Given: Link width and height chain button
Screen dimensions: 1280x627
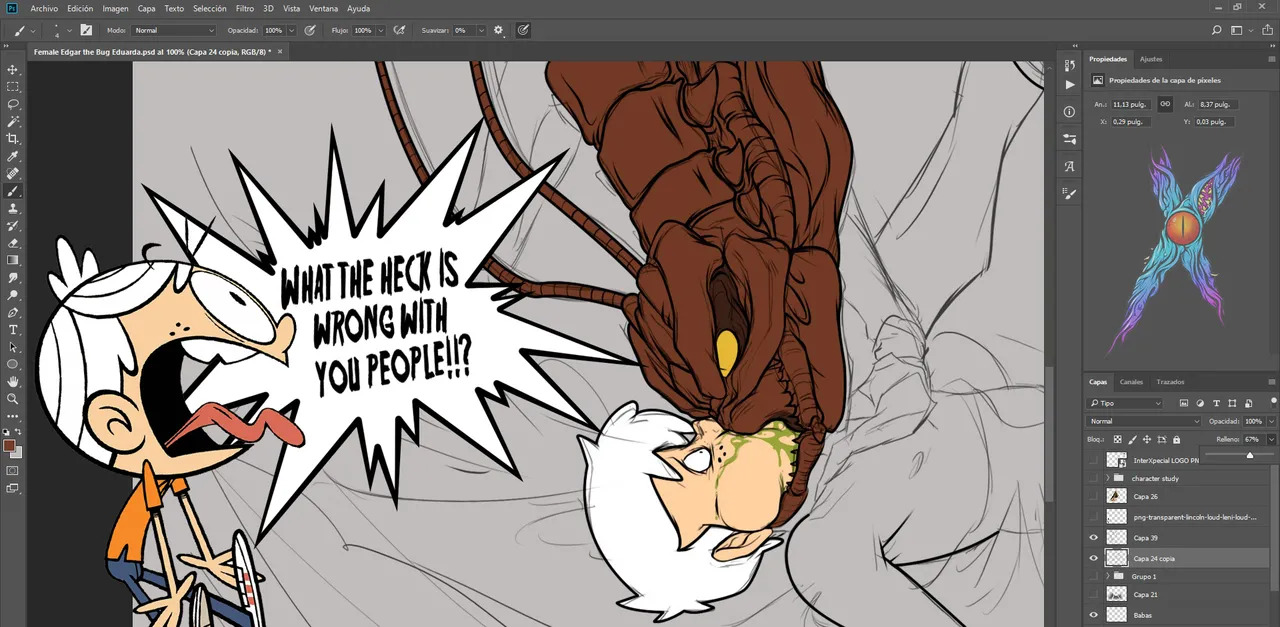Looking at the screenshot, I should pyautogui.click(x=1165, y=104).
